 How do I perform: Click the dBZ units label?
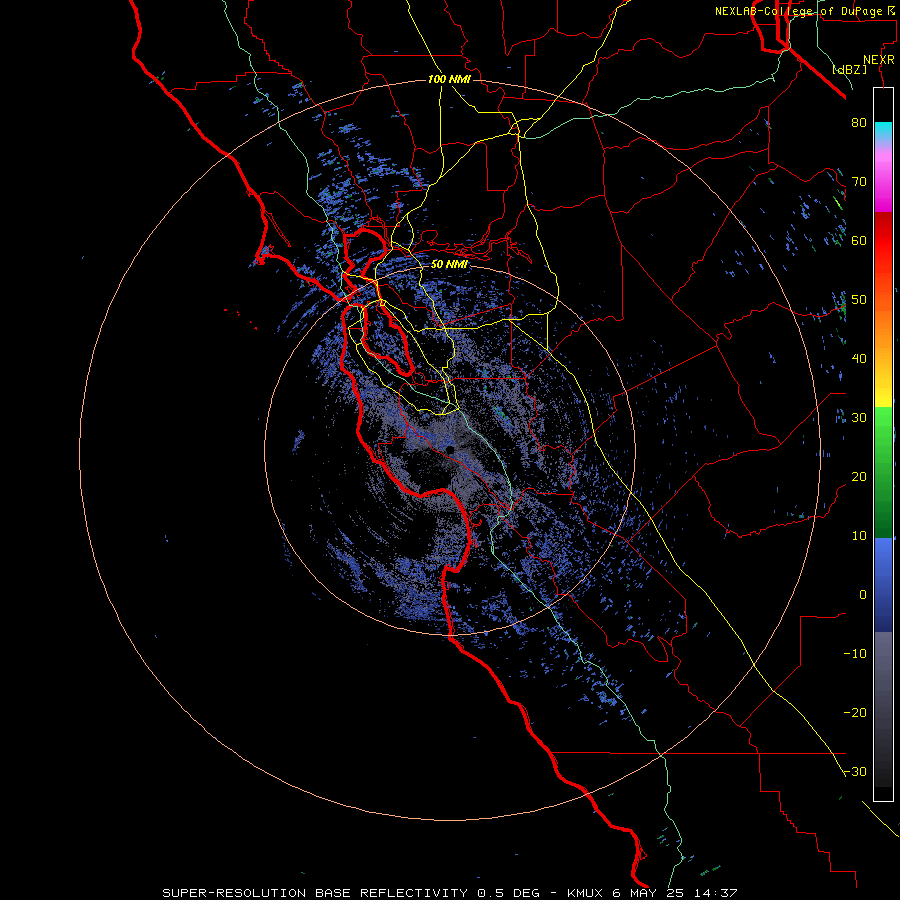pos(849,70)
